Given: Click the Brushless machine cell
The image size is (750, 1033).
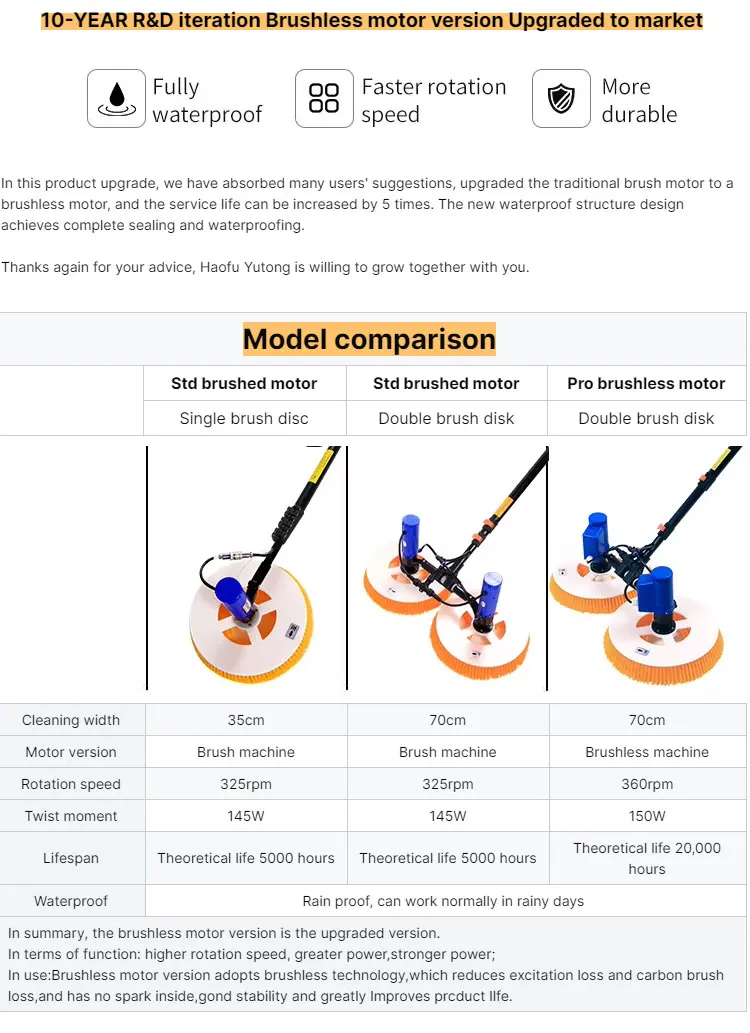Looking at the screenshot, I should point(647,752).
